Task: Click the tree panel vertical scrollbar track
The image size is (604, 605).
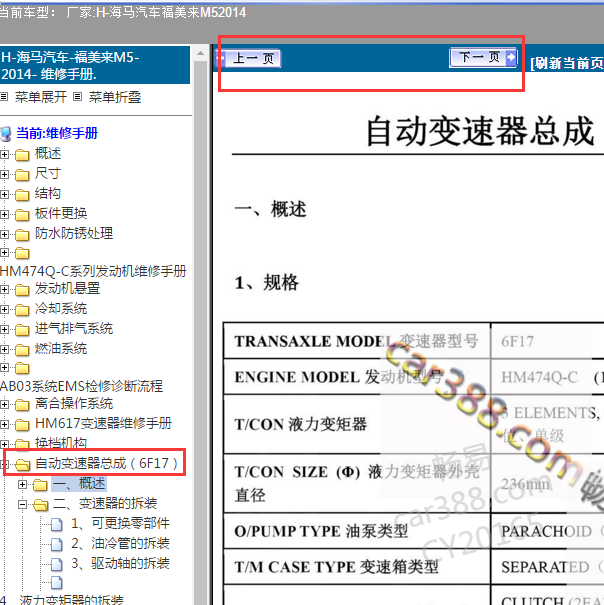Action: click(200, 332)
